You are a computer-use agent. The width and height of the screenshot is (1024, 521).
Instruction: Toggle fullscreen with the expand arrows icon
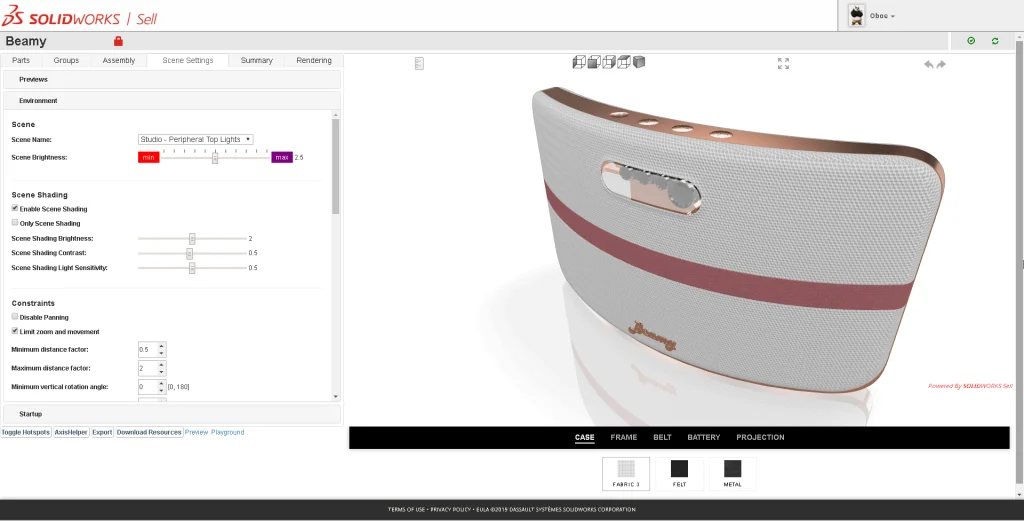tap(784, 63)
